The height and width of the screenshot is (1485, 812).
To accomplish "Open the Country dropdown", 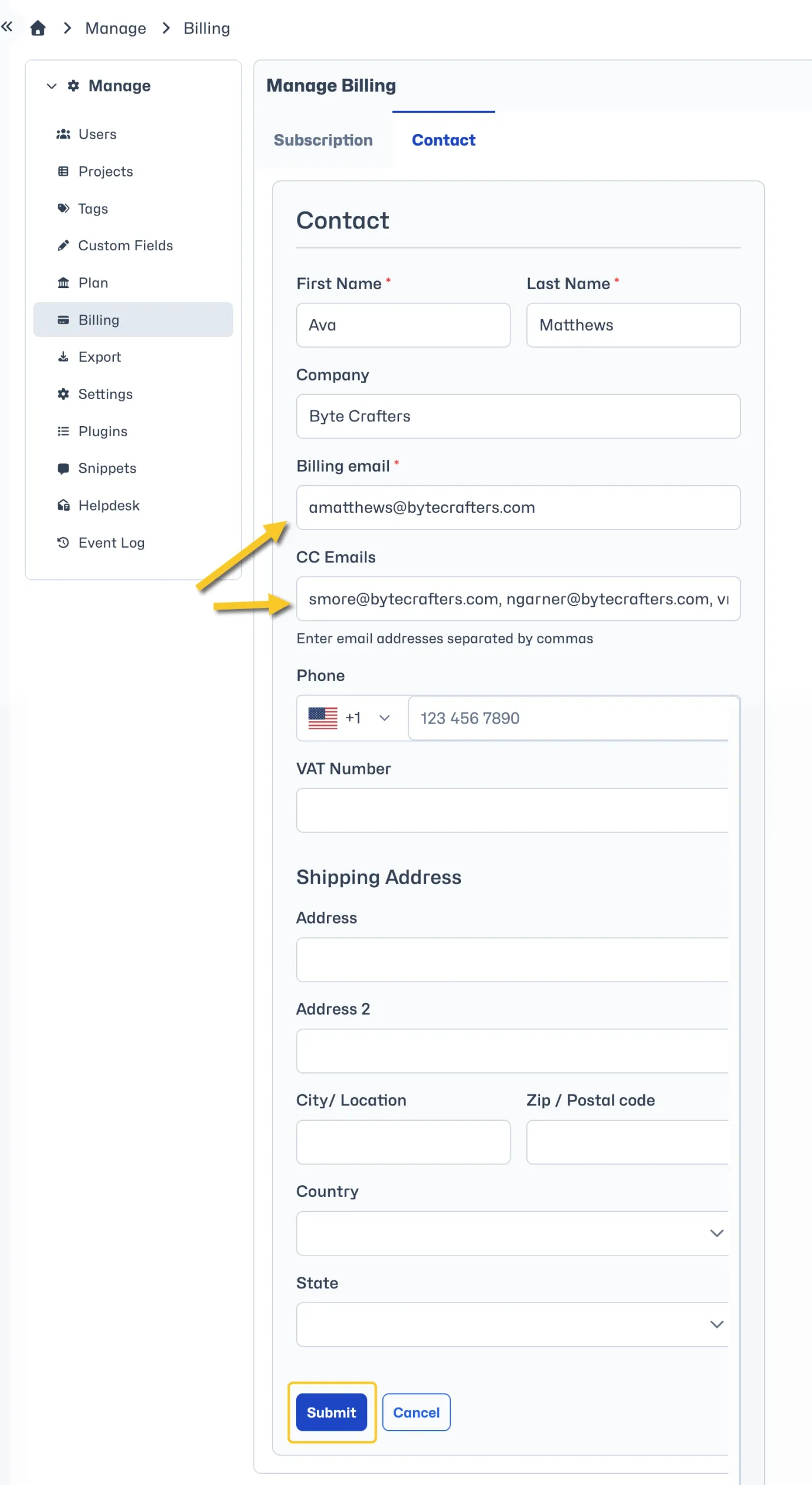I will (x=512, y=1233).
